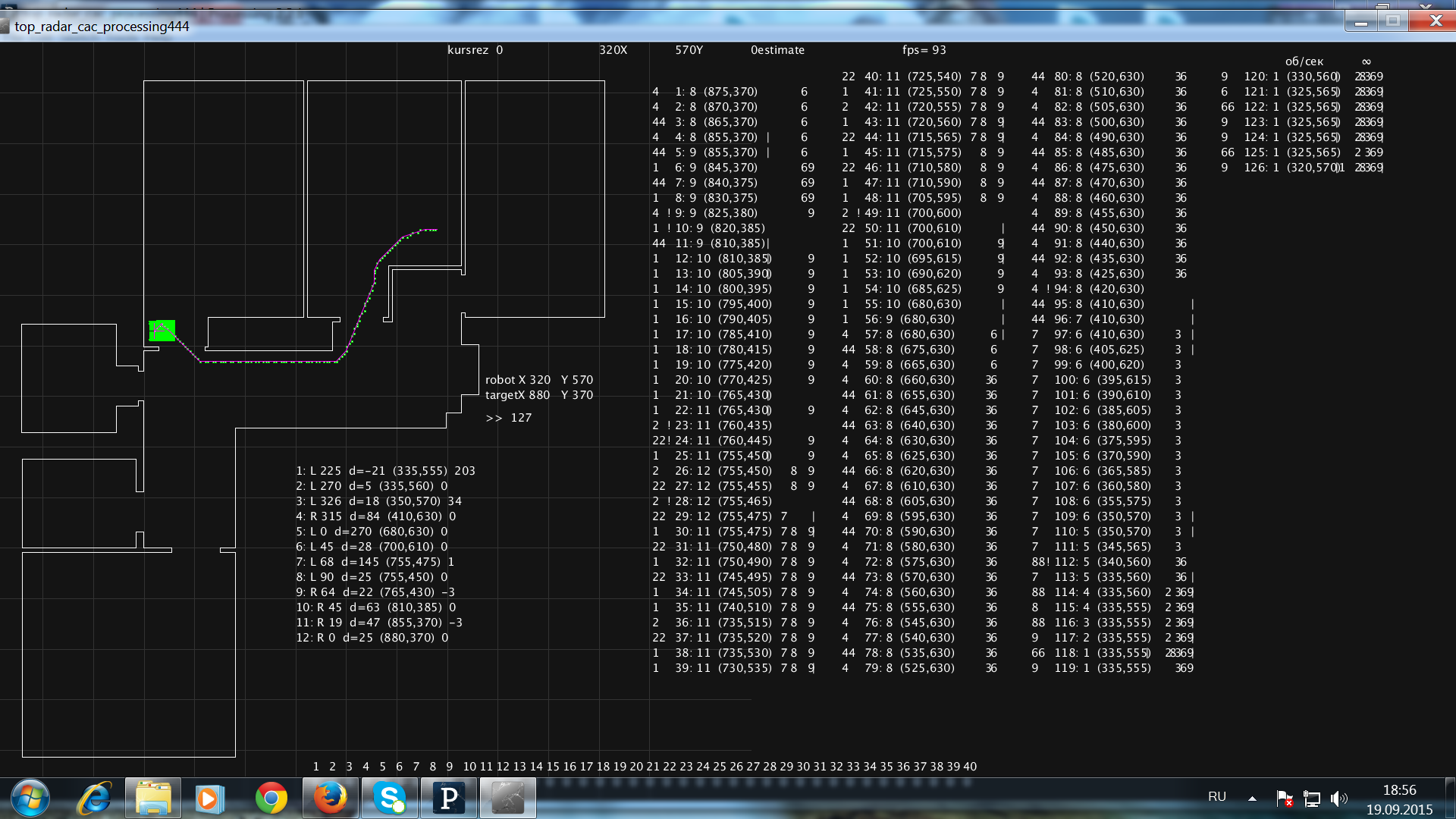Image resolution: width=1456 pixels, height=819 pixels.
Task: Switch to the 'P' application in taskbar
Action: click(x=449, y=799)
